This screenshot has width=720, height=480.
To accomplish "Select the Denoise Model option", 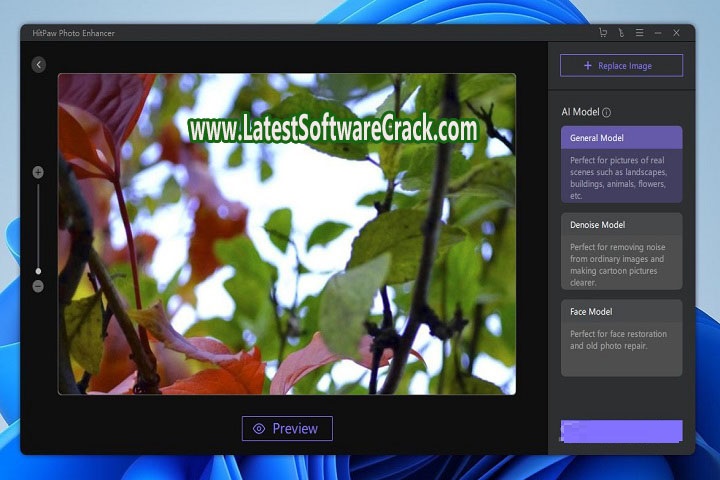I will pos(621,251).
